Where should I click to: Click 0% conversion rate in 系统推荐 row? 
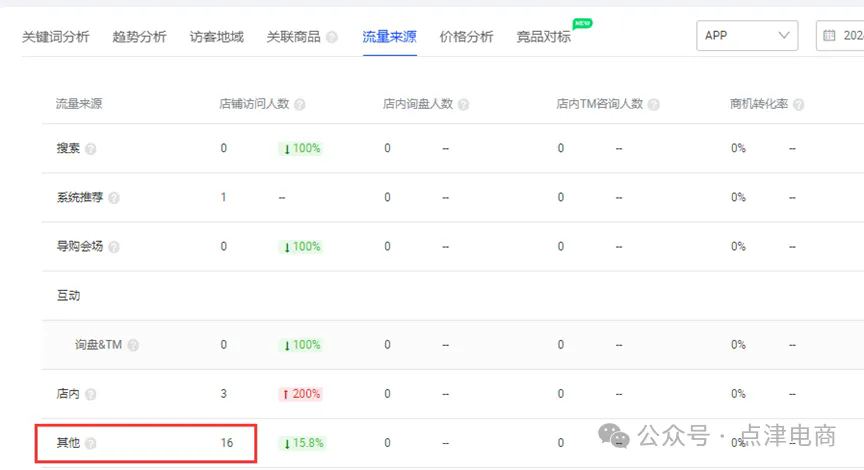[x=738, y=197]
